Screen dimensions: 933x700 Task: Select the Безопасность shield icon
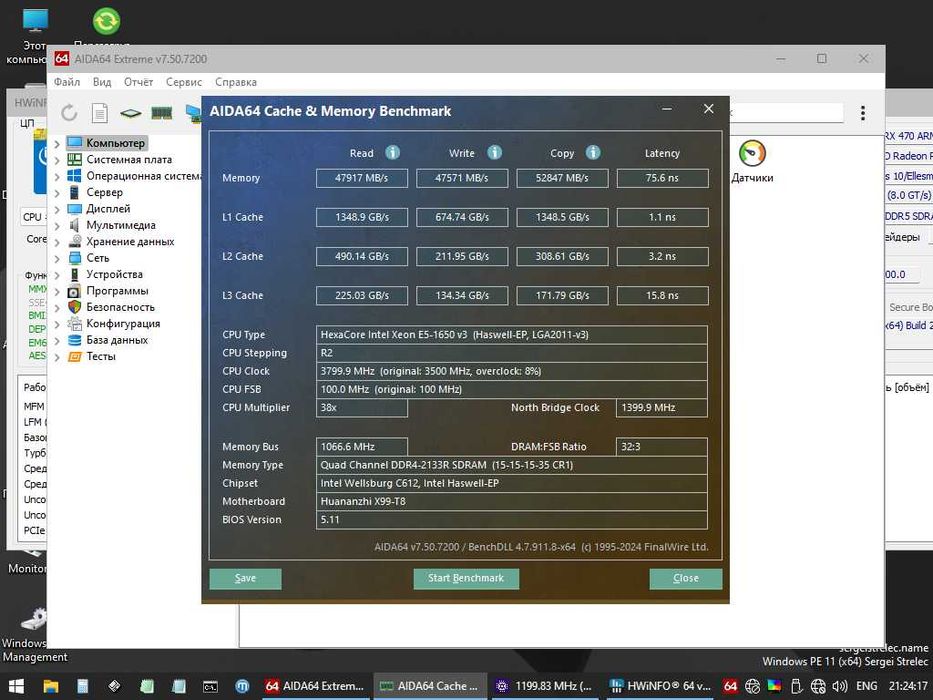point(74,307)
